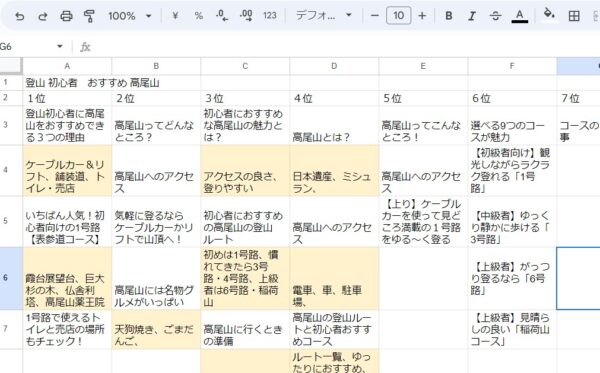The image size is (600, 373).
Task: Open the borders tool
Action: click(x=574, y=16)
